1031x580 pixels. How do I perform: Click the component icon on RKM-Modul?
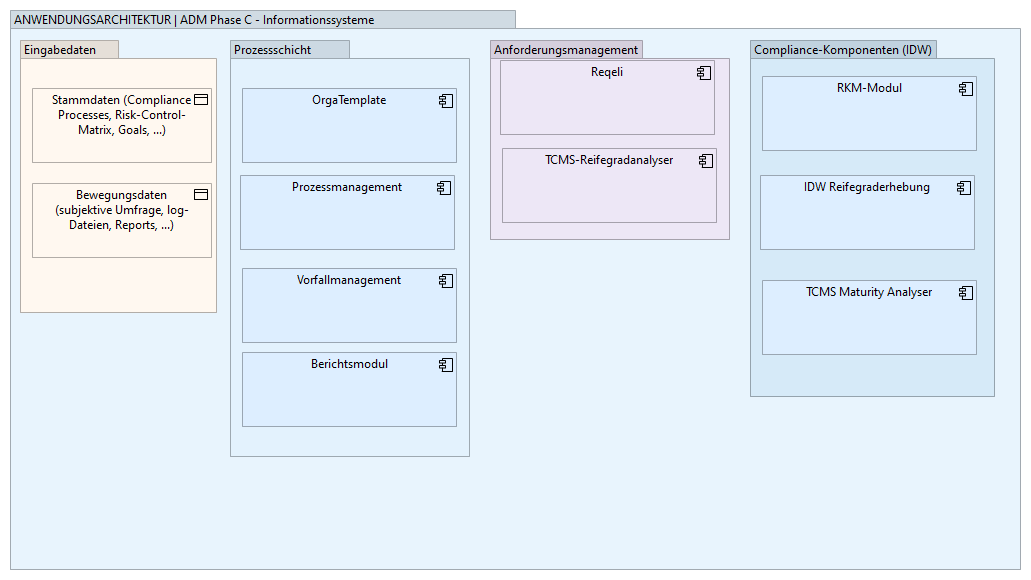point(966,89)
